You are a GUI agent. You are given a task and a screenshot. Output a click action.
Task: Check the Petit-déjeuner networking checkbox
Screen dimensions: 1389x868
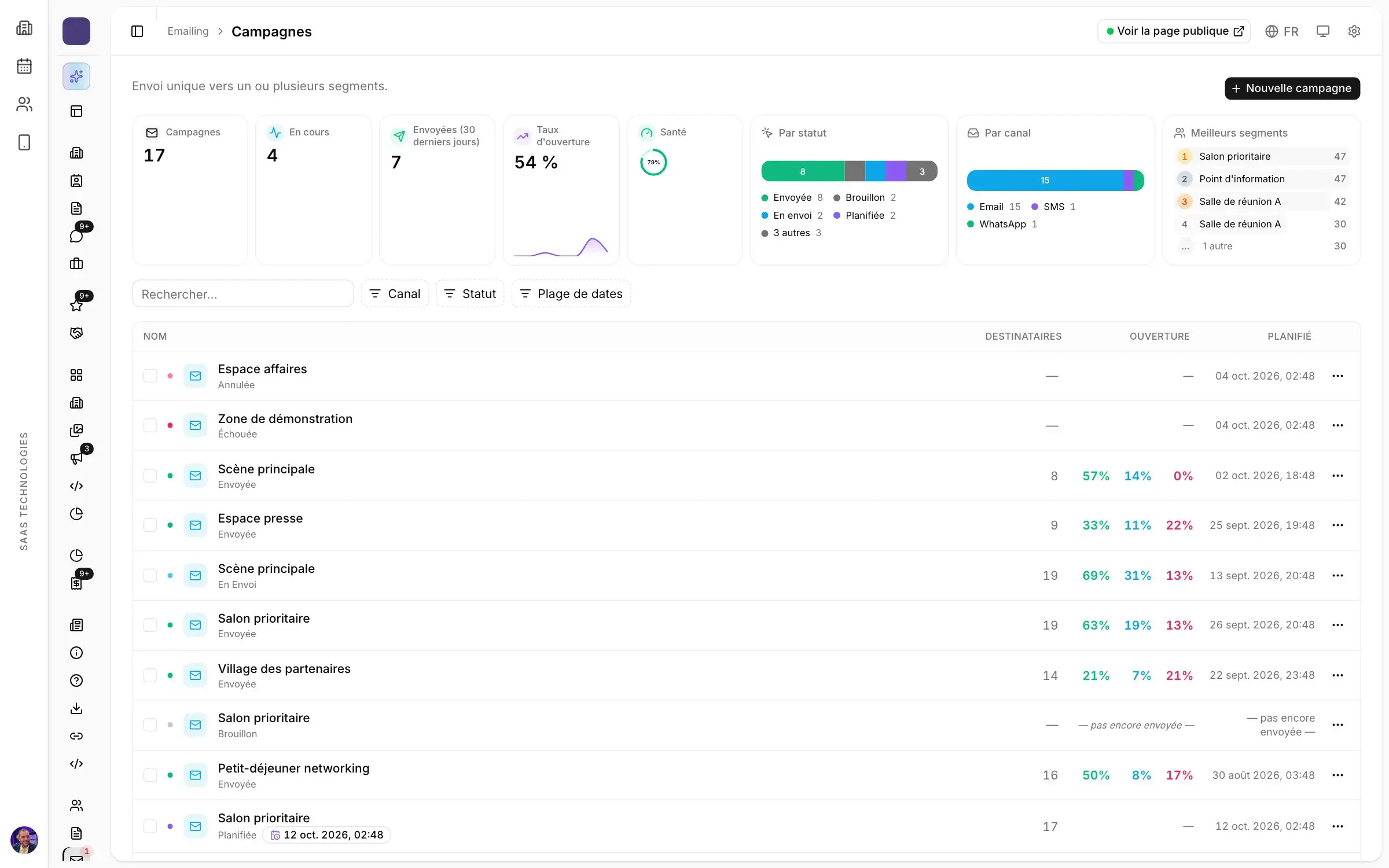point(150,775)
